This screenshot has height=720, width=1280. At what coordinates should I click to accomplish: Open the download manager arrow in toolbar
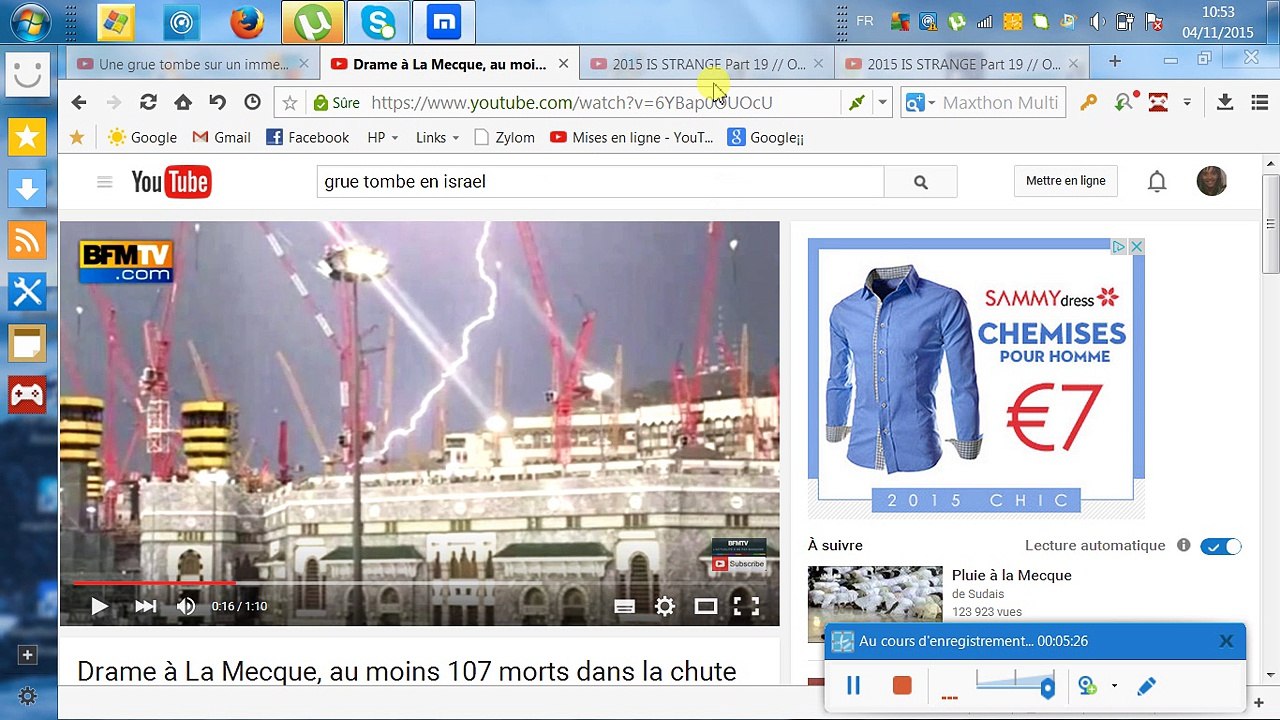pyautogui.click(x=1224, y=102)
